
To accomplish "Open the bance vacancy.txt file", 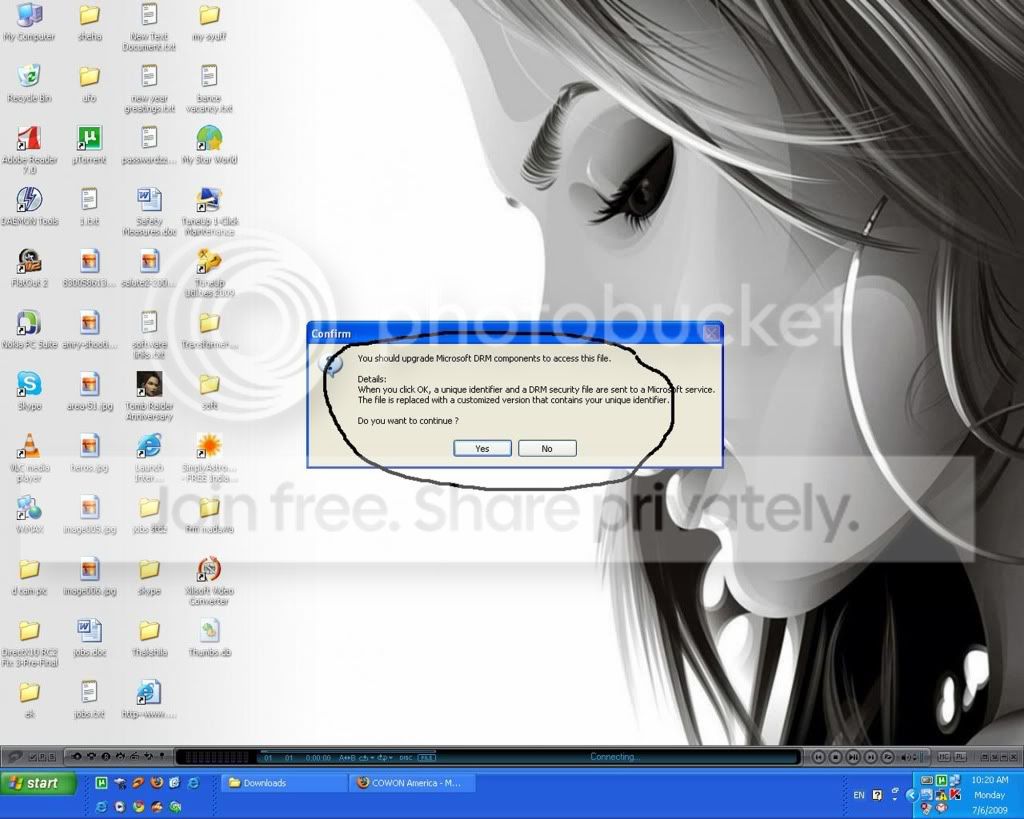I will click(209, 89).
